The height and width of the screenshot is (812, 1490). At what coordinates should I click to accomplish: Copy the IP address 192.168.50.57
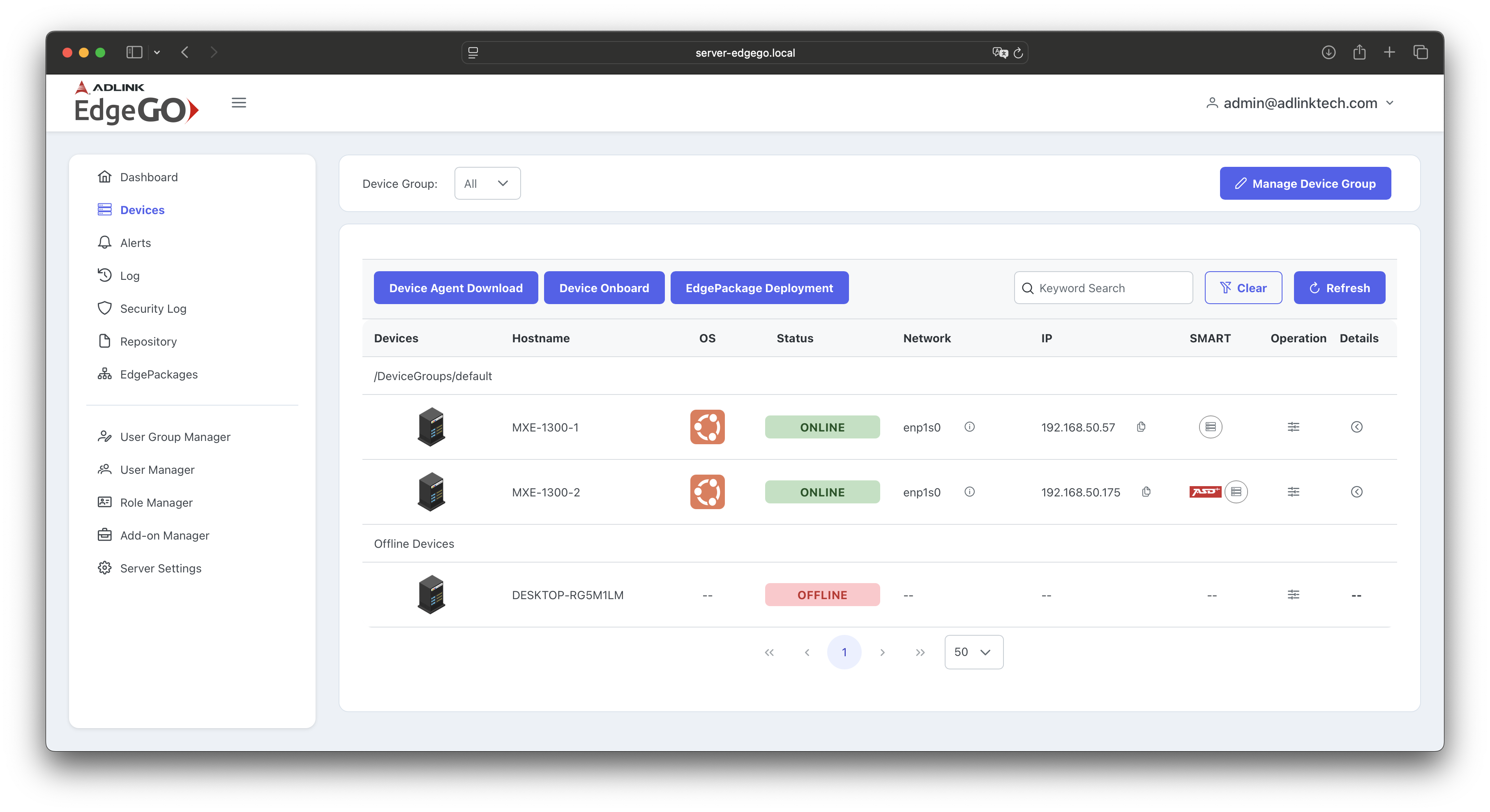click(x=1141, y=427)
